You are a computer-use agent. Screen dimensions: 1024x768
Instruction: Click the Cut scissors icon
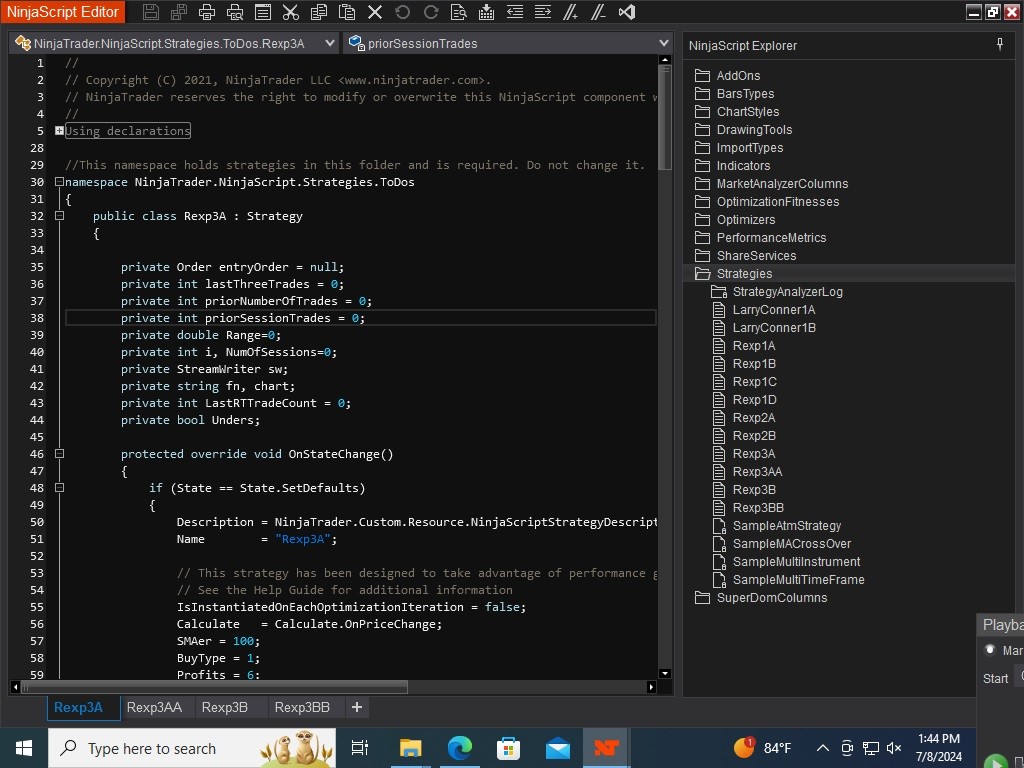tap(291, 12)
